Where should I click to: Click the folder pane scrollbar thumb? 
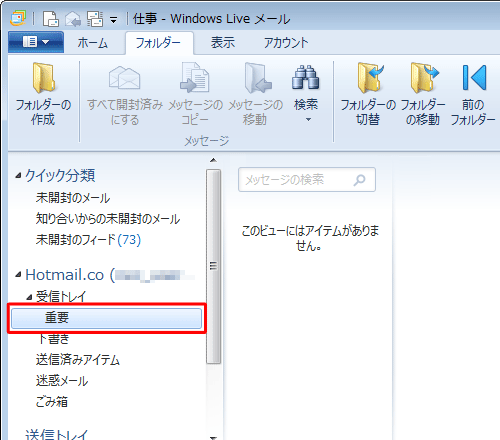213,266
